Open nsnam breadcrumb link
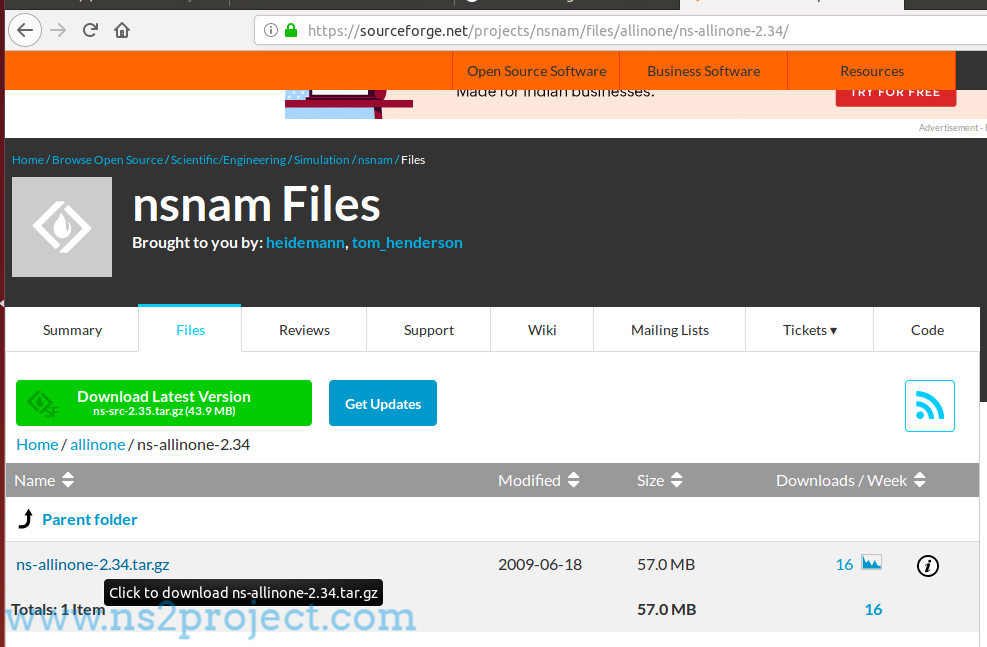Viewport: 987px width, 647px height. tap(375, 160)
